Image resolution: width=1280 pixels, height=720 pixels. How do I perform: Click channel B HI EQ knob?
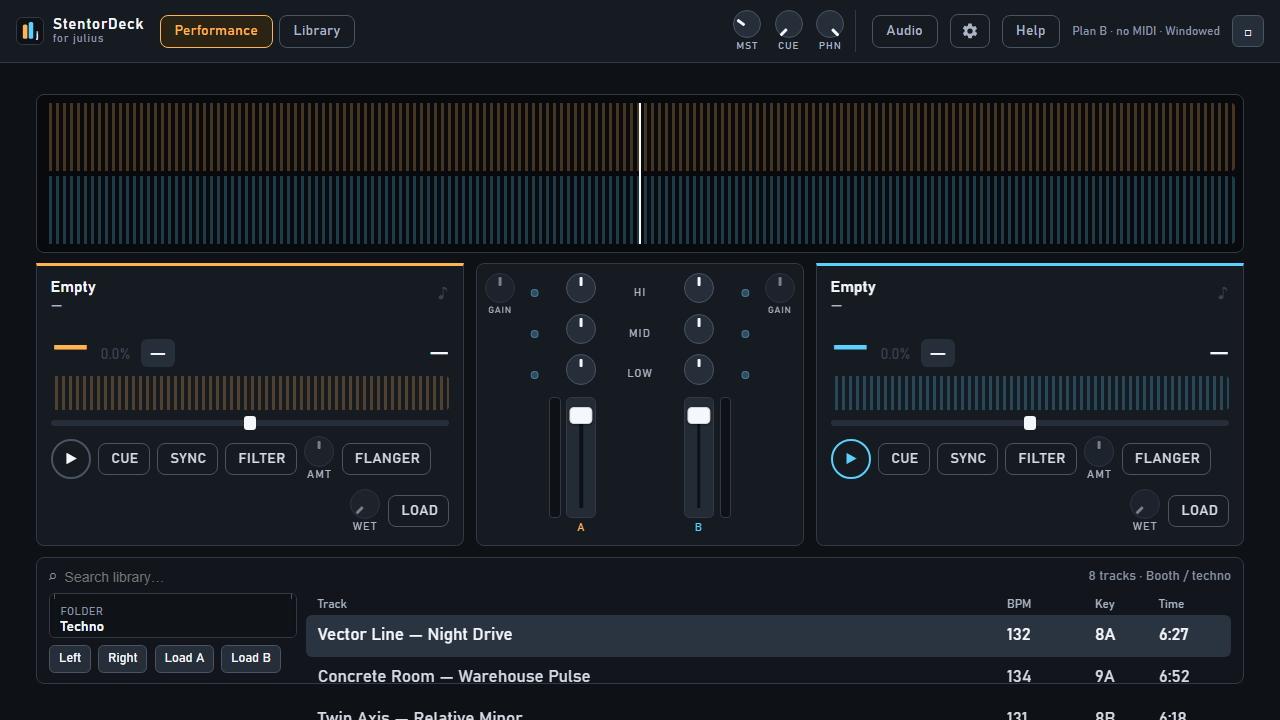699,288
